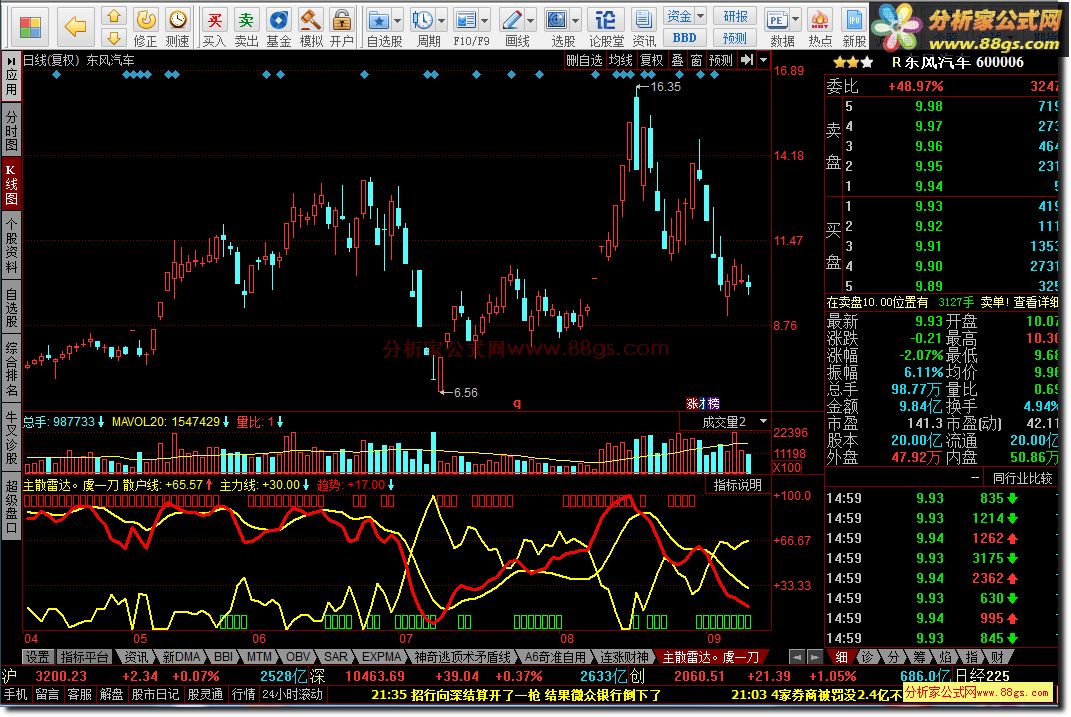Viewport: 1071px width, 717px height.
Task: Switch to the 诊 panel tab
Action: coord(867,656)
